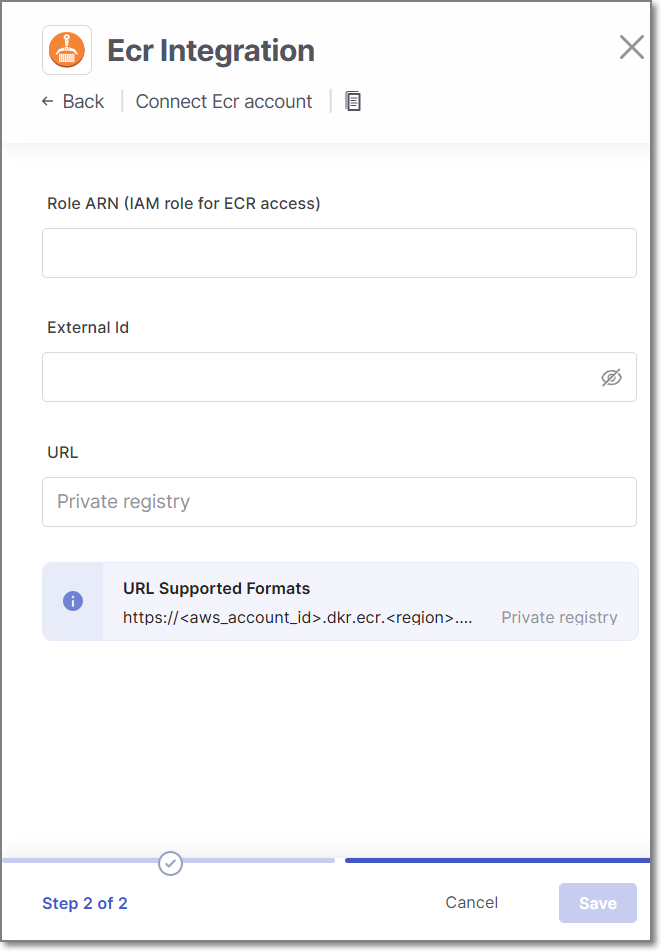Click the Back arrow icon
This screenshot has height=951, width=661.
(x=47, y=101)
